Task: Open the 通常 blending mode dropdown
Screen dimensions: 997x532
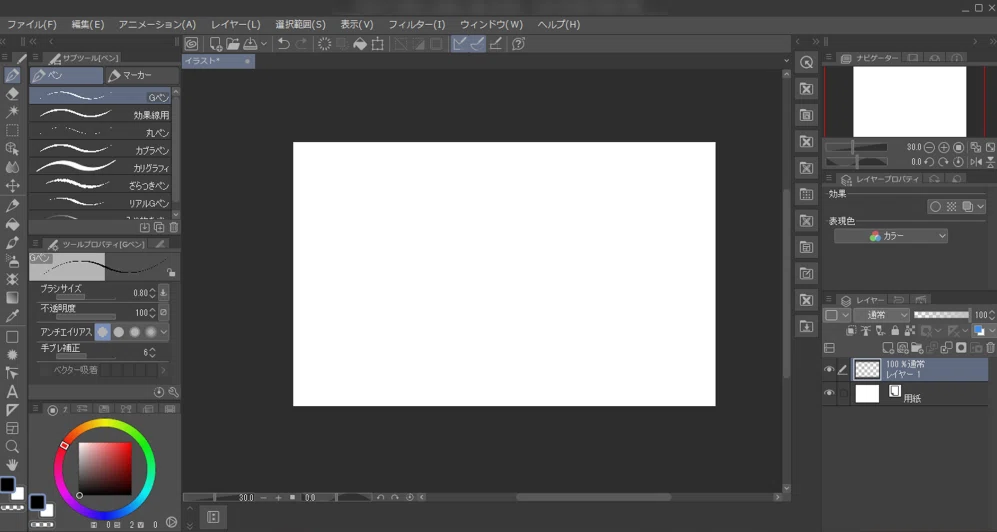Action: point(882,315)
